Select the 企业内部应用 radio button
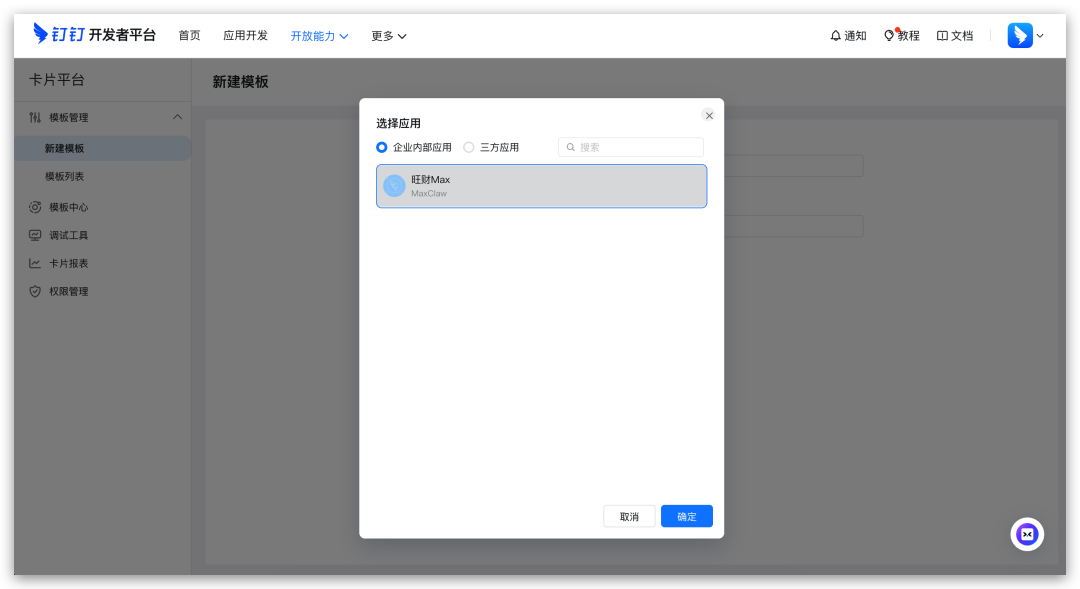1080x589 pixels. [x=382, y=147]
